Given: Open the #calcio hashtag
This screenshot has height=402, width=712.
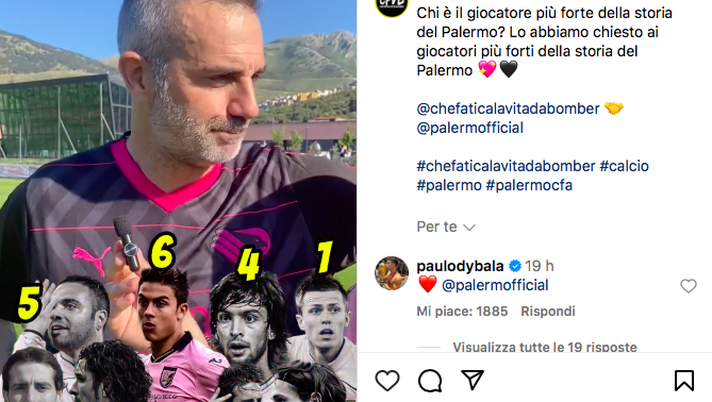Looking at the screenshot, I should click(x=624, y=166).
